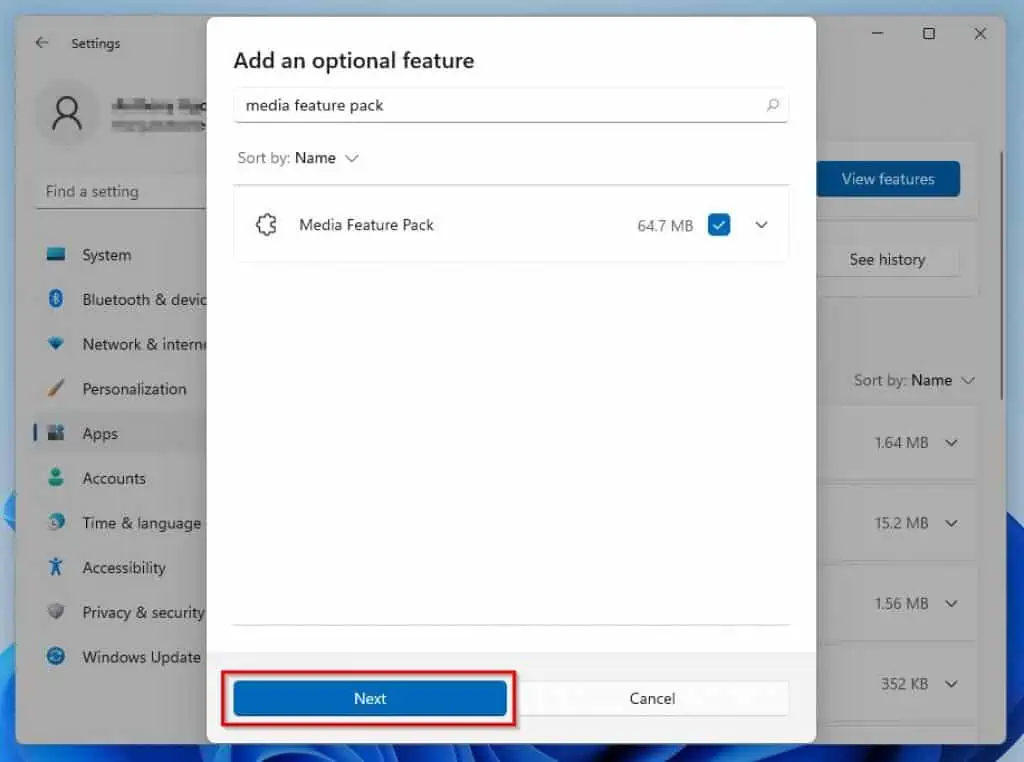The height and width of the screenshot is (762, 1024).
Task: Expand Media Feature Pack details chevron
Action: click(761, 225)
